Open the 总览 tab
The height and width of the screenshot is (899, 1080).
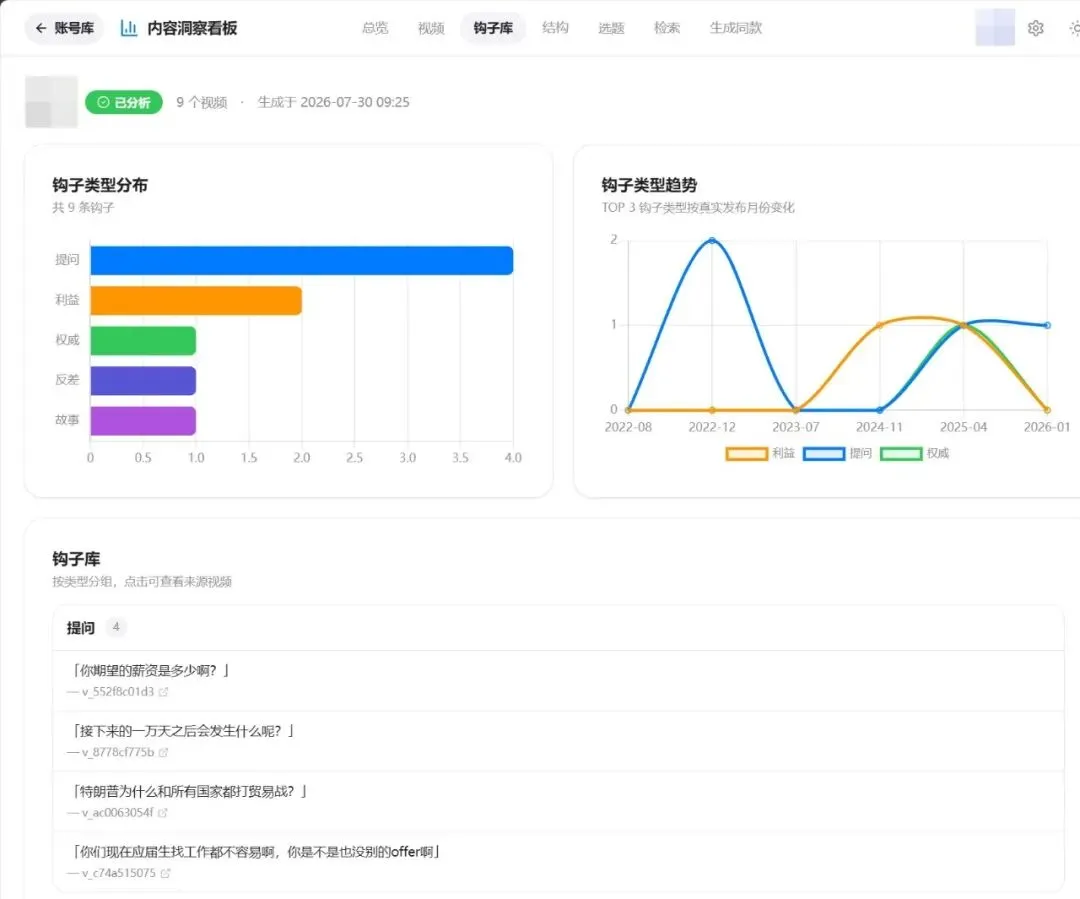(375, 28)
